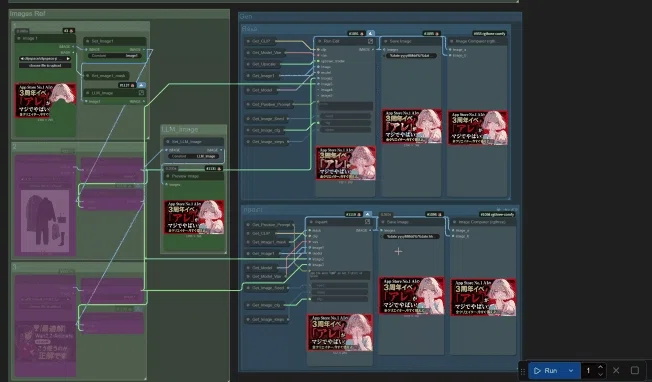Click the Image 1 node preview thumbnail
The height and width of the screenshot is (382, 652).
45,100
